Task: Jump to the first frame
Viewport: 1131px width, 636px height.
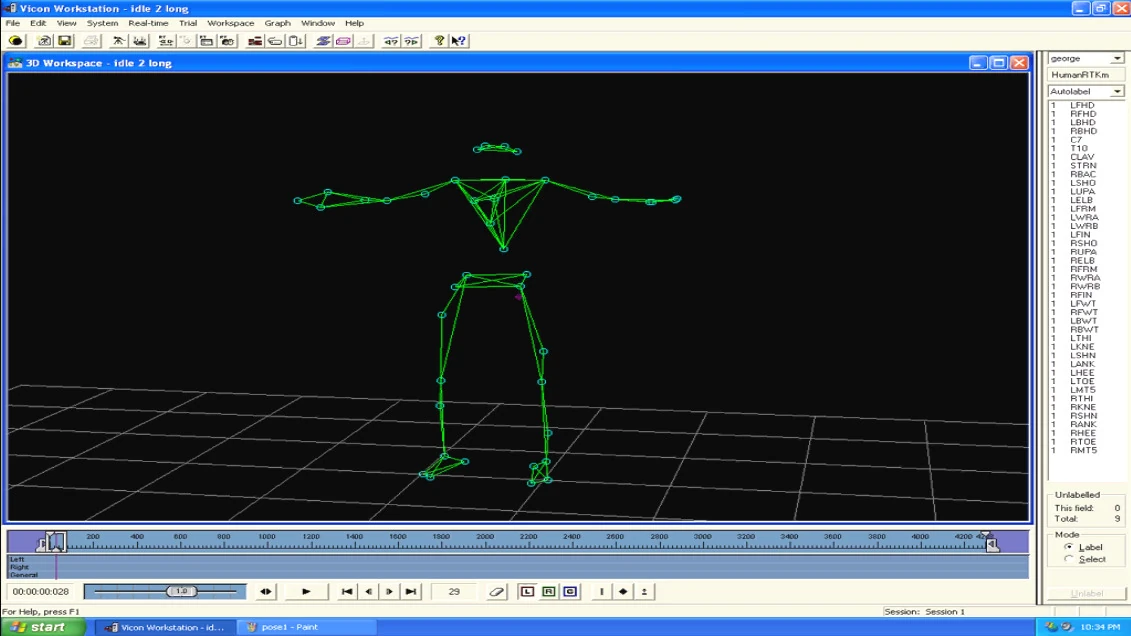Action: (x=347, y=592)
